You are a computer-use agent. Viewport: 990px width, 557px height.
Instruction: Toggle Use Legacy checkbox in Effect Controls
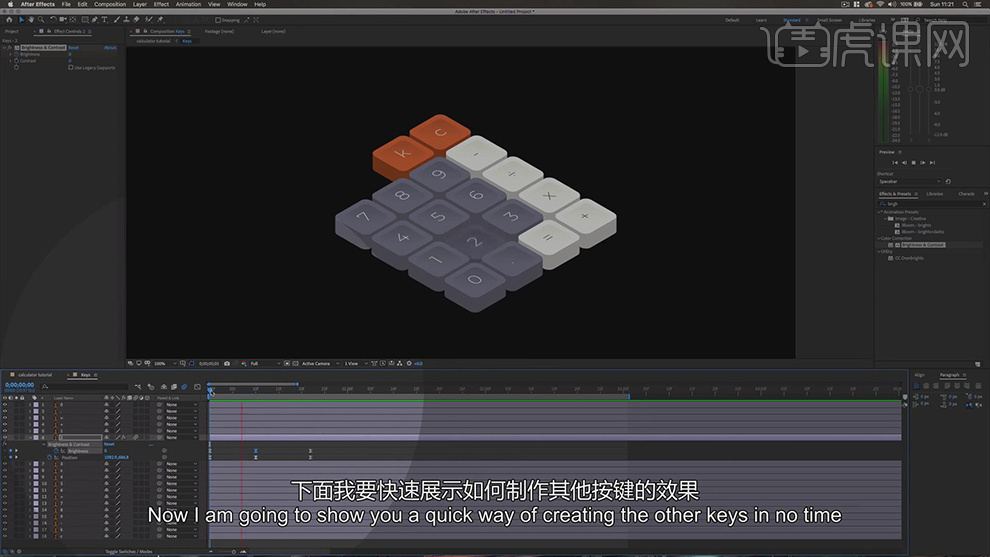71,68
